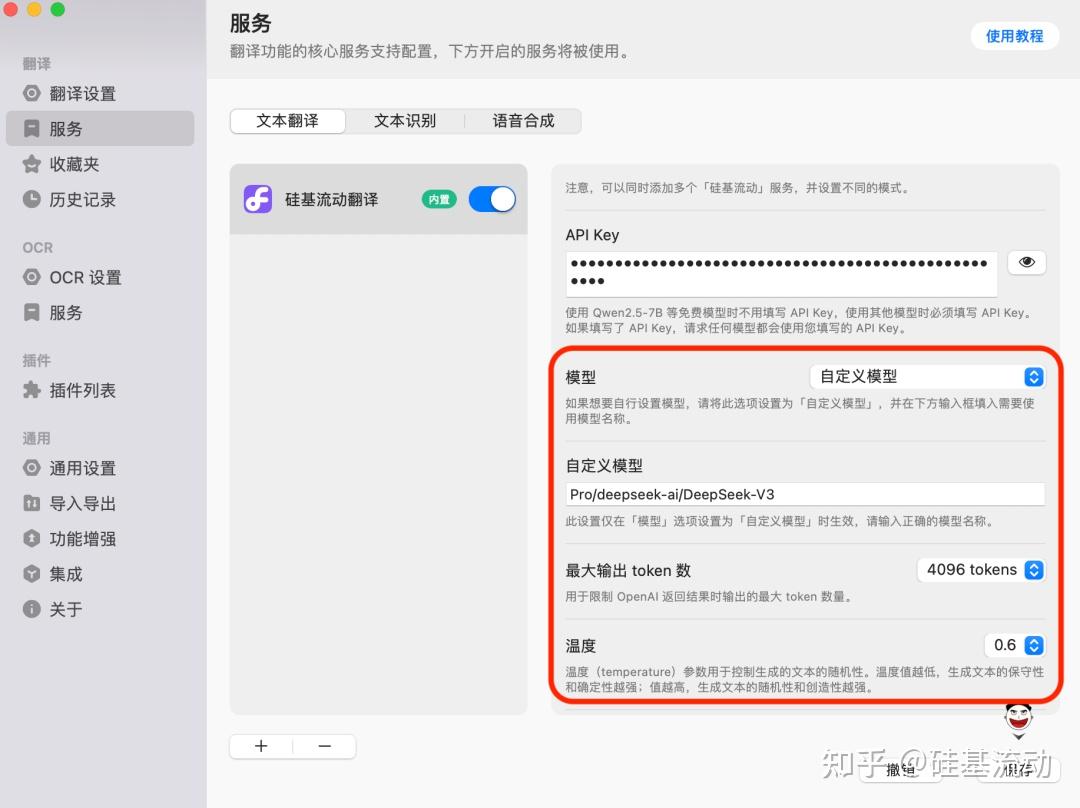Toggle visibility of the API Key field
Screen dimensions: 1080x808
click(x=1026, y=262)
